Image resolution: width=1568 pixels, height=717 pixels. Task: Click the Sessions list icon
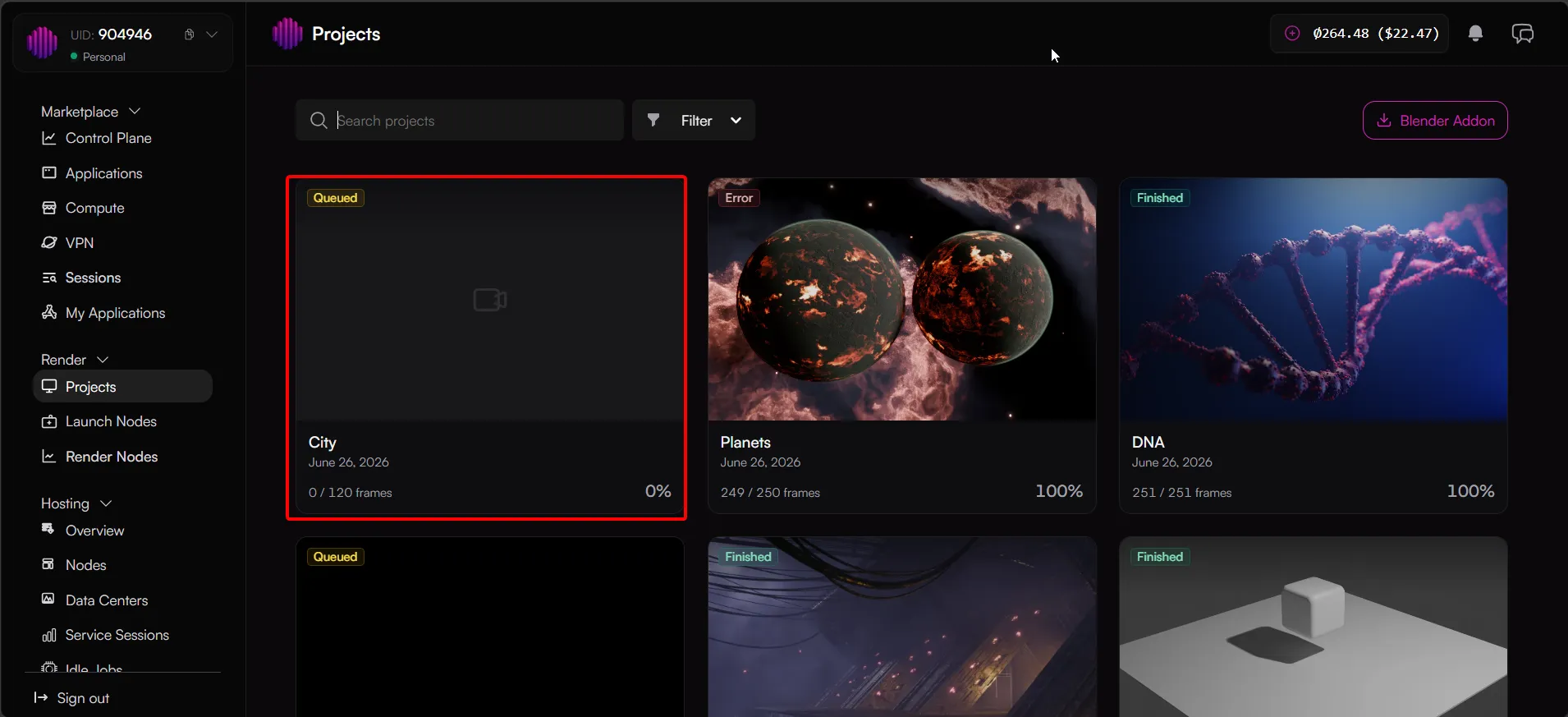pyautogui.click(x=49, y=278)
